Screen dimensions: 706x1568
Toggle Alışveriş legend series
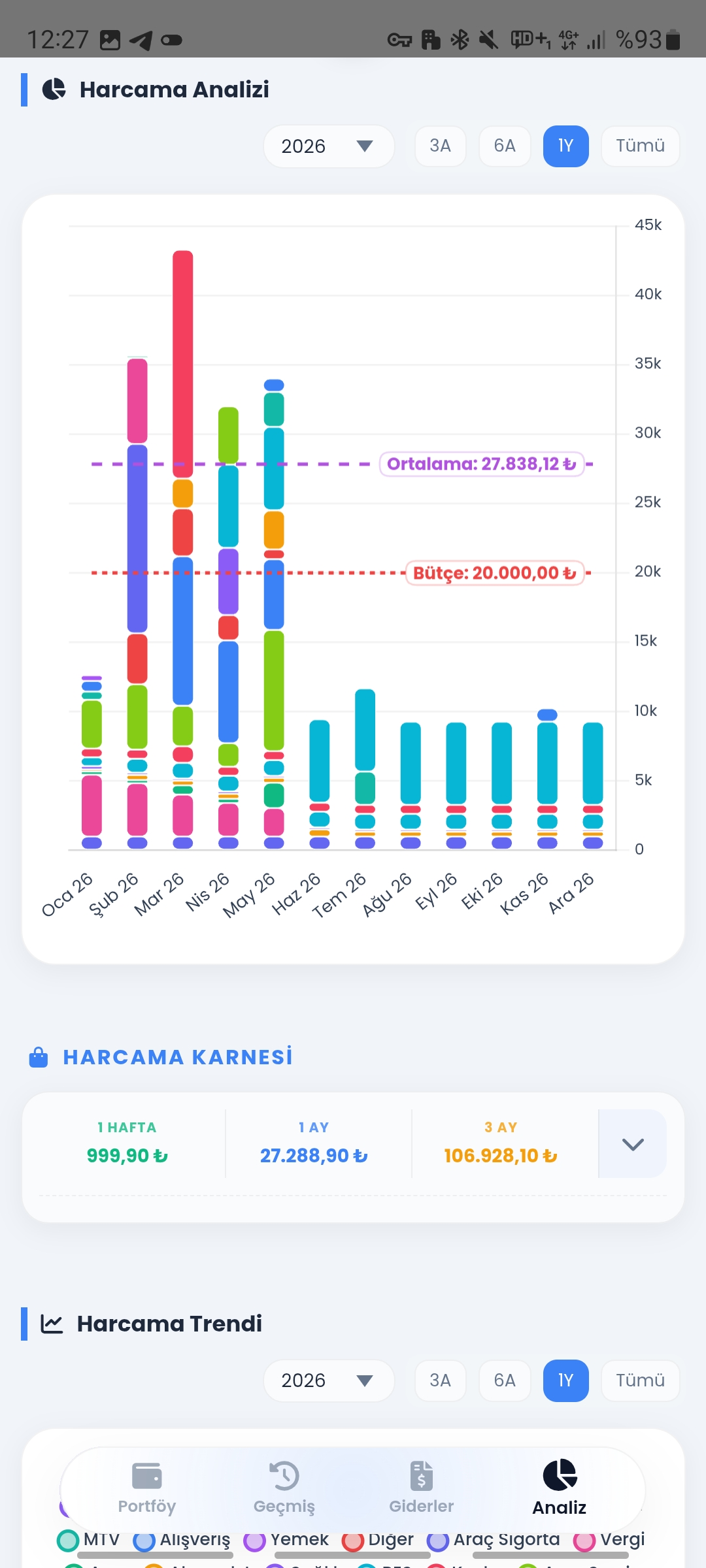181,1540
